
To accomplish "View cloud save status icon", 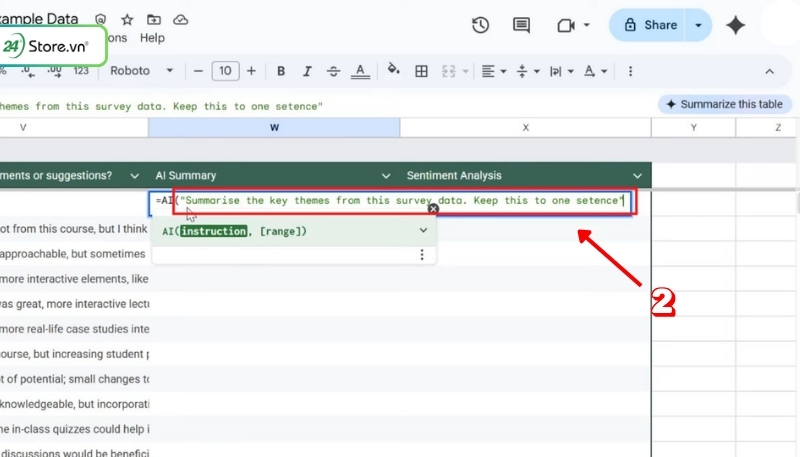I will point(181,20).
